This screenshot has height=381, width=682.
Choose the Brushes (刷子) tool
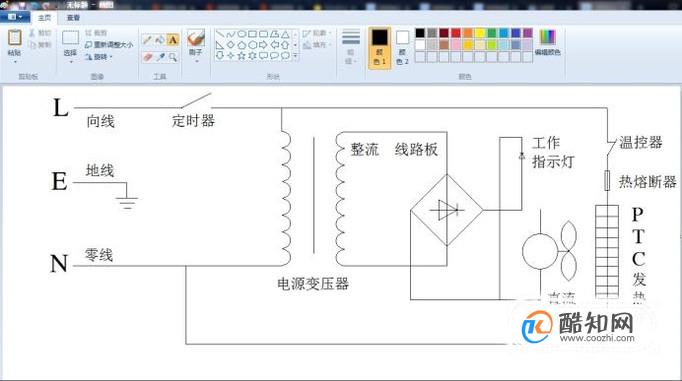coord(196,43)
